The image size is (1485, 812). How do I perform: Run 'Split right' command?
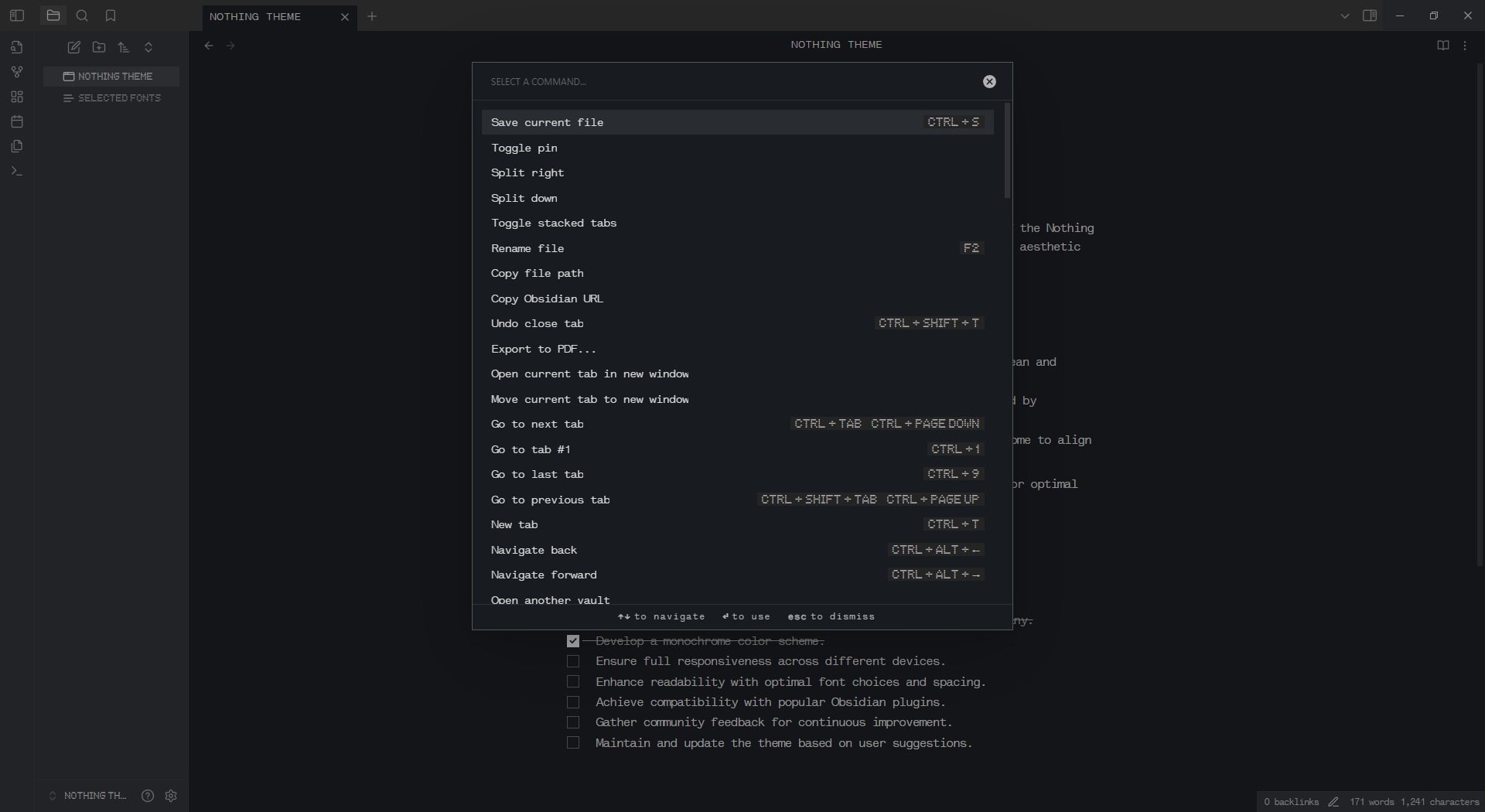point(738,172)
